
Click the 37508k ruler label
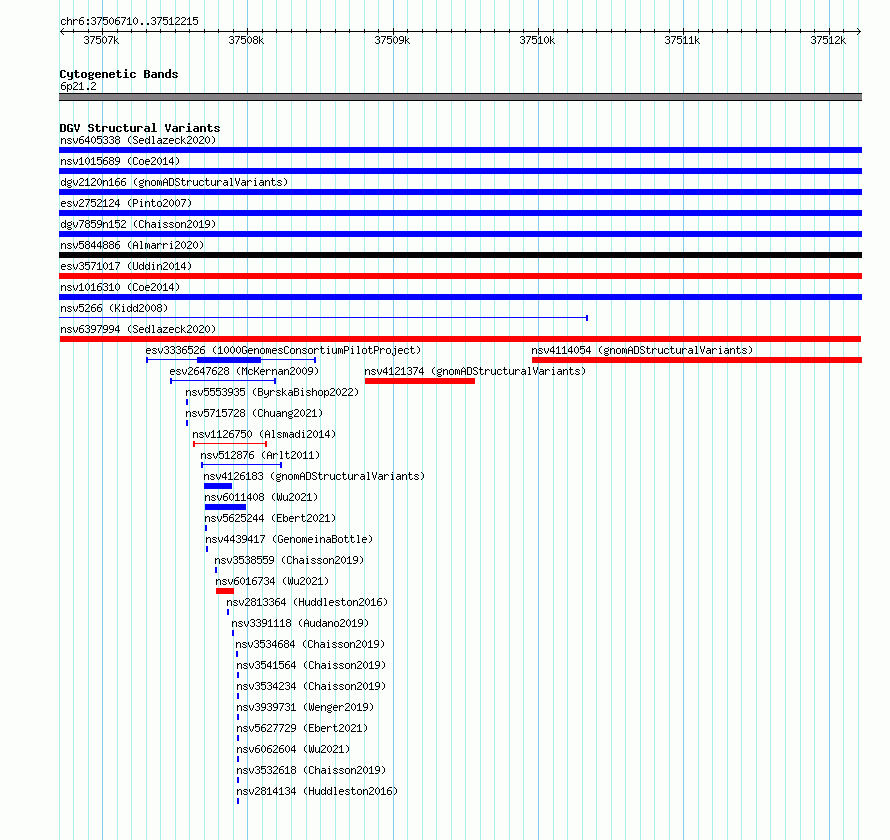point(246,40)
